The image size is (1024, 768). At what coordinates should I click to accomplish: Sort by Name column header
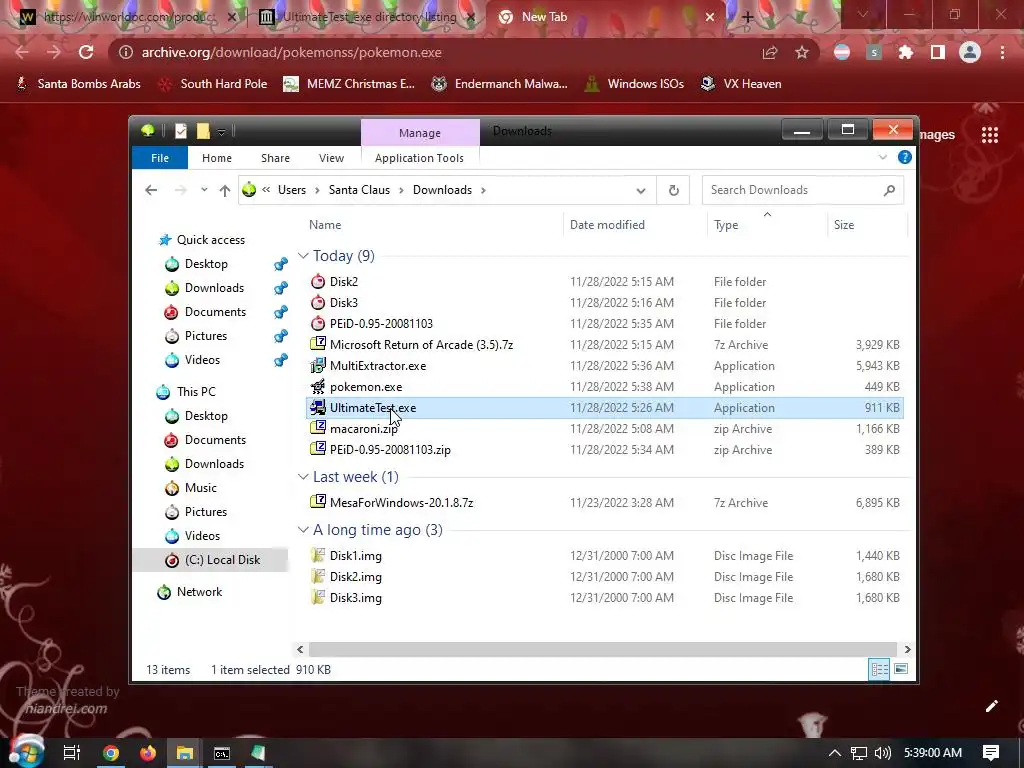pos(325,225)
